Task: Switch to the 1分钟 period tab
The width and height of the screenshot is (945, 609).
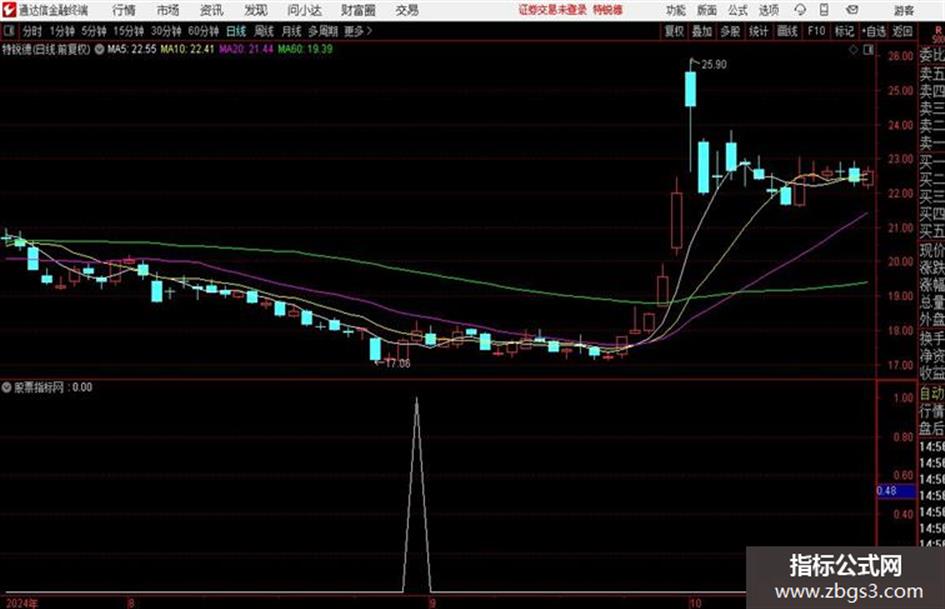Action: tap(62, 31)
